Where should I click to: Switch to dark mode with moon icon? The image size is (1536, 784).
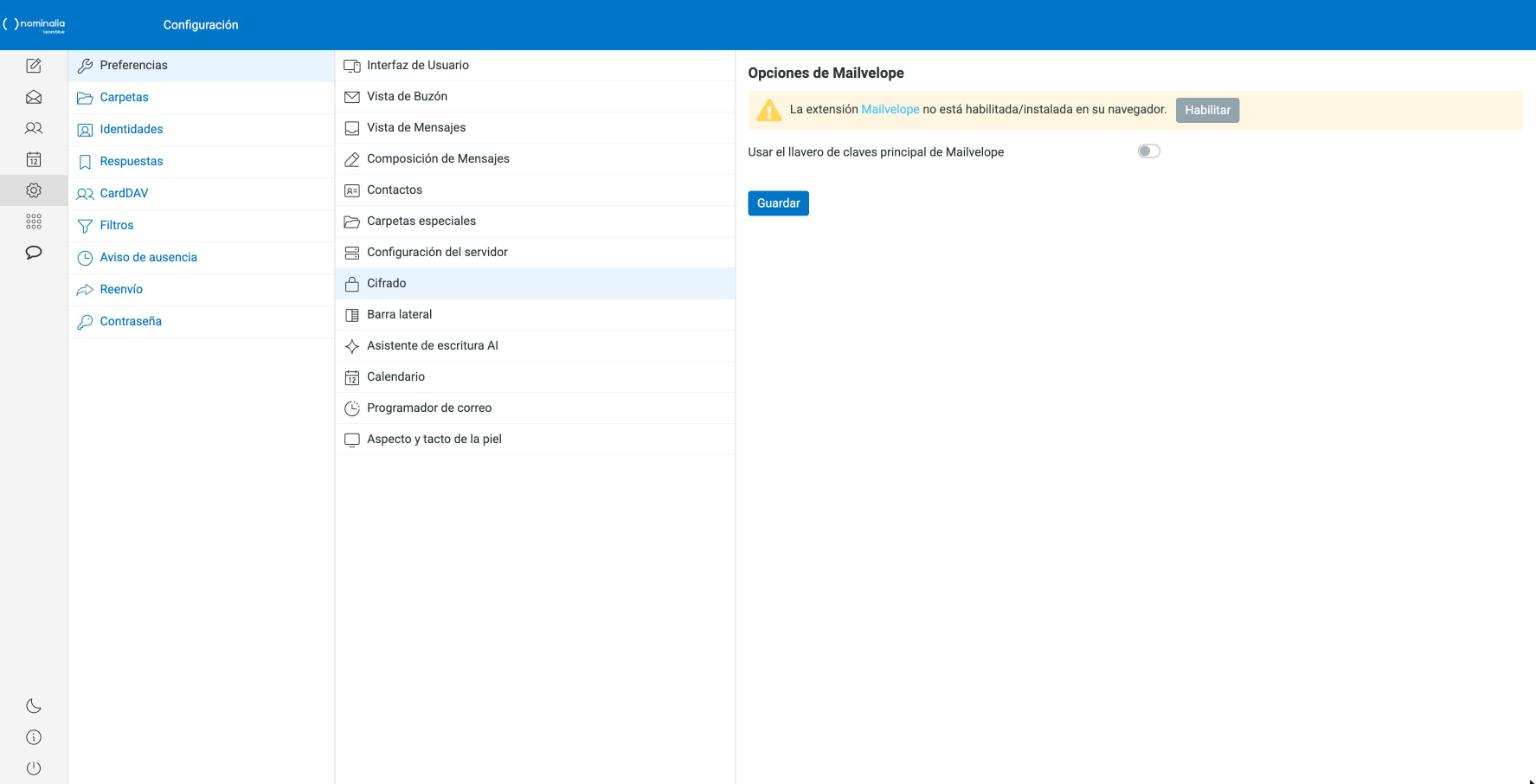(x=33, y=706)
